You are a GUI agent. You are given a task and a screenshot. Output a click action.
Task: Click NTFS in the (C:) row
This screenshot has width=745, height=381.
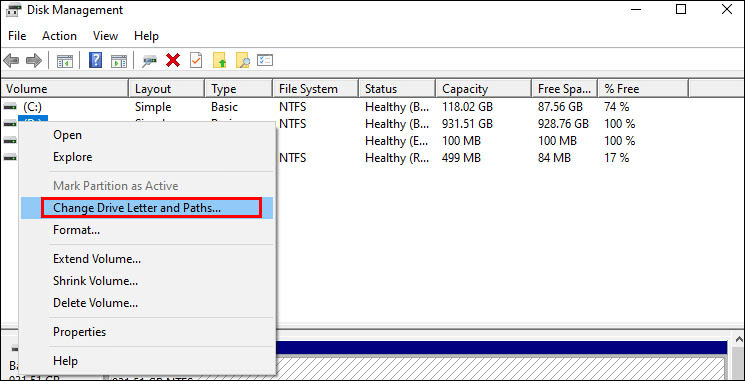pos(293,107)
